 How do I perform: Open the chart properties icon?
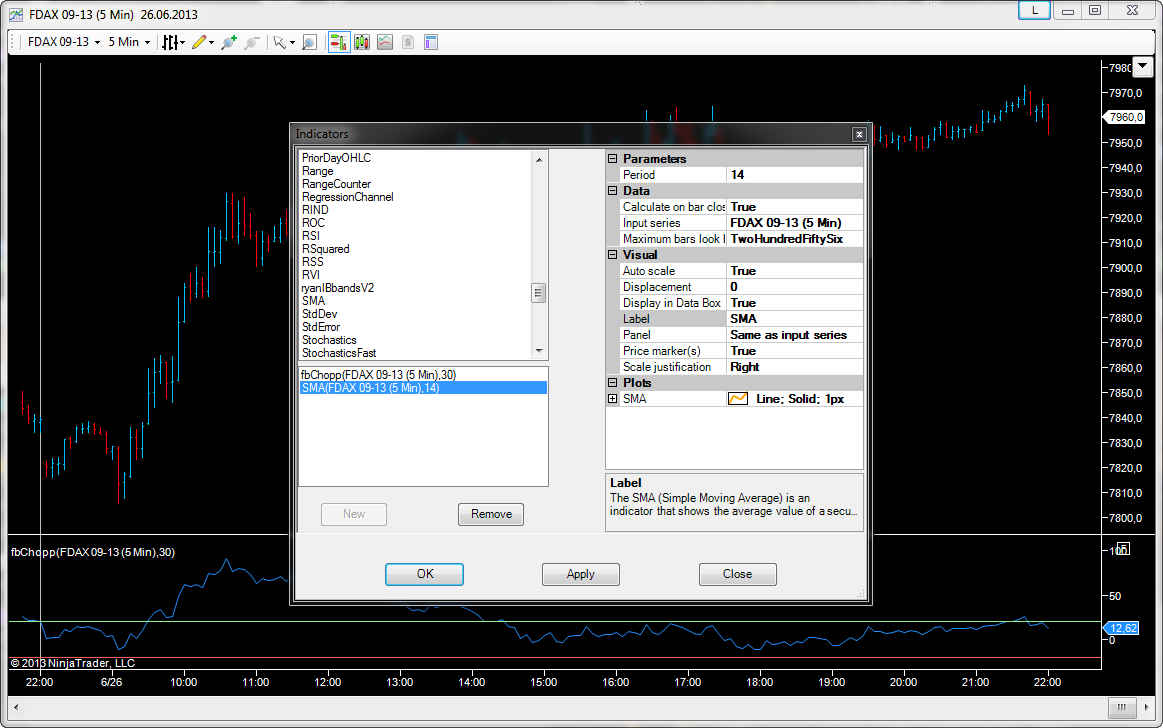pyautogui.click(x=431, y=42)
